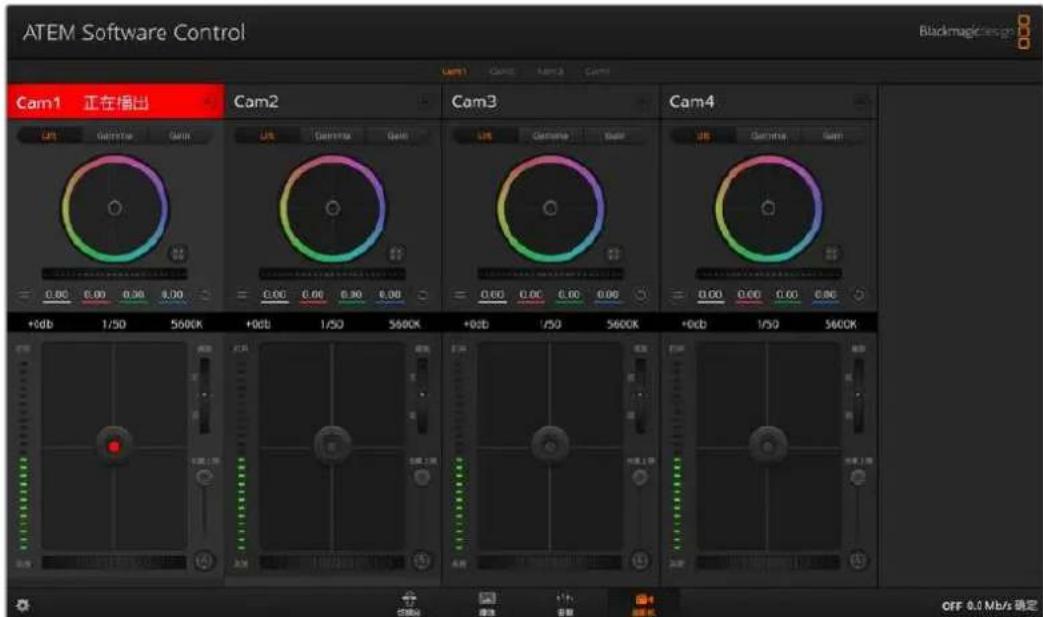Switch to the Switcher page tab

point(409,603)
